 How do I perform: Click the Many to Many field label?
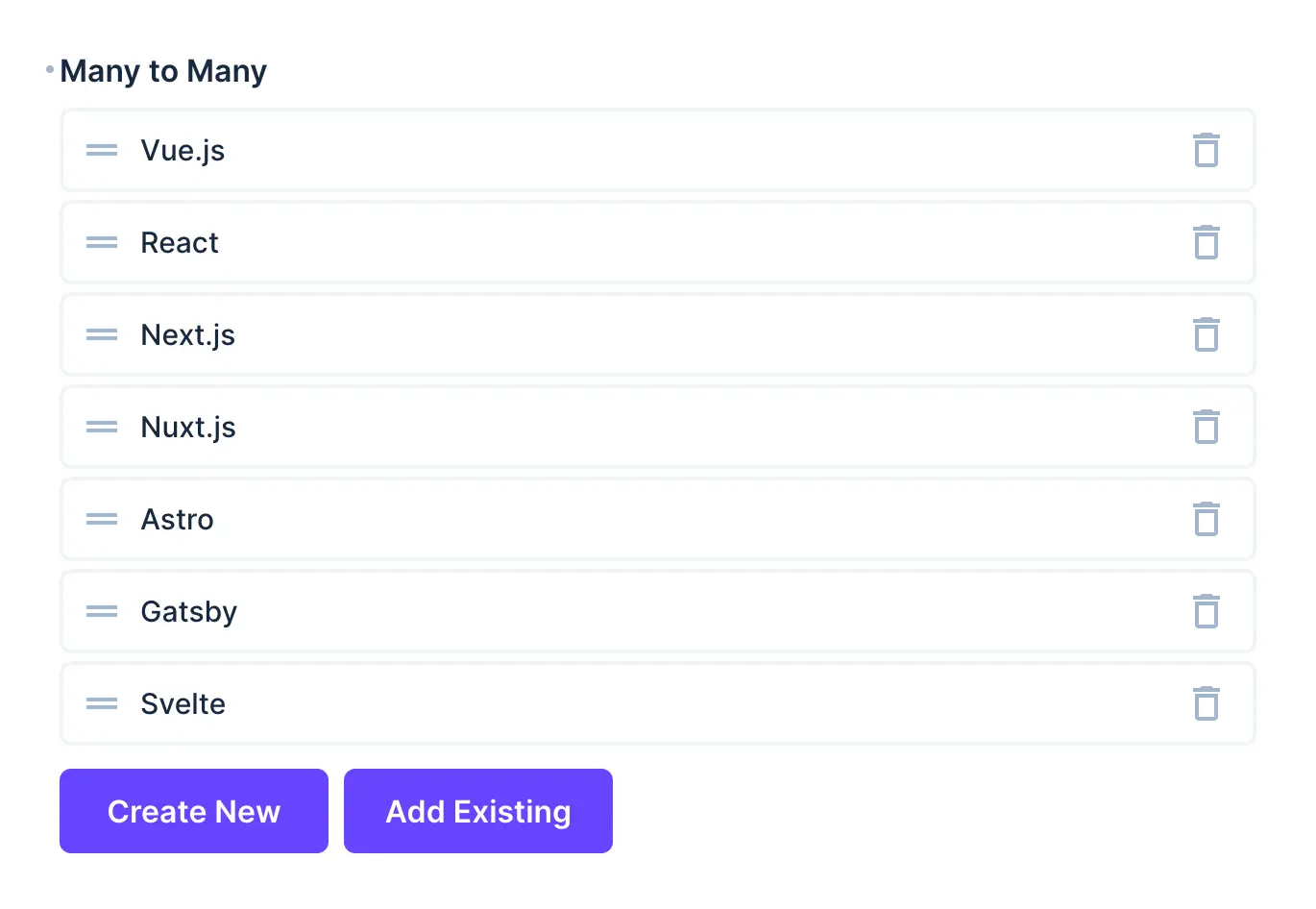tap(162, 70)
